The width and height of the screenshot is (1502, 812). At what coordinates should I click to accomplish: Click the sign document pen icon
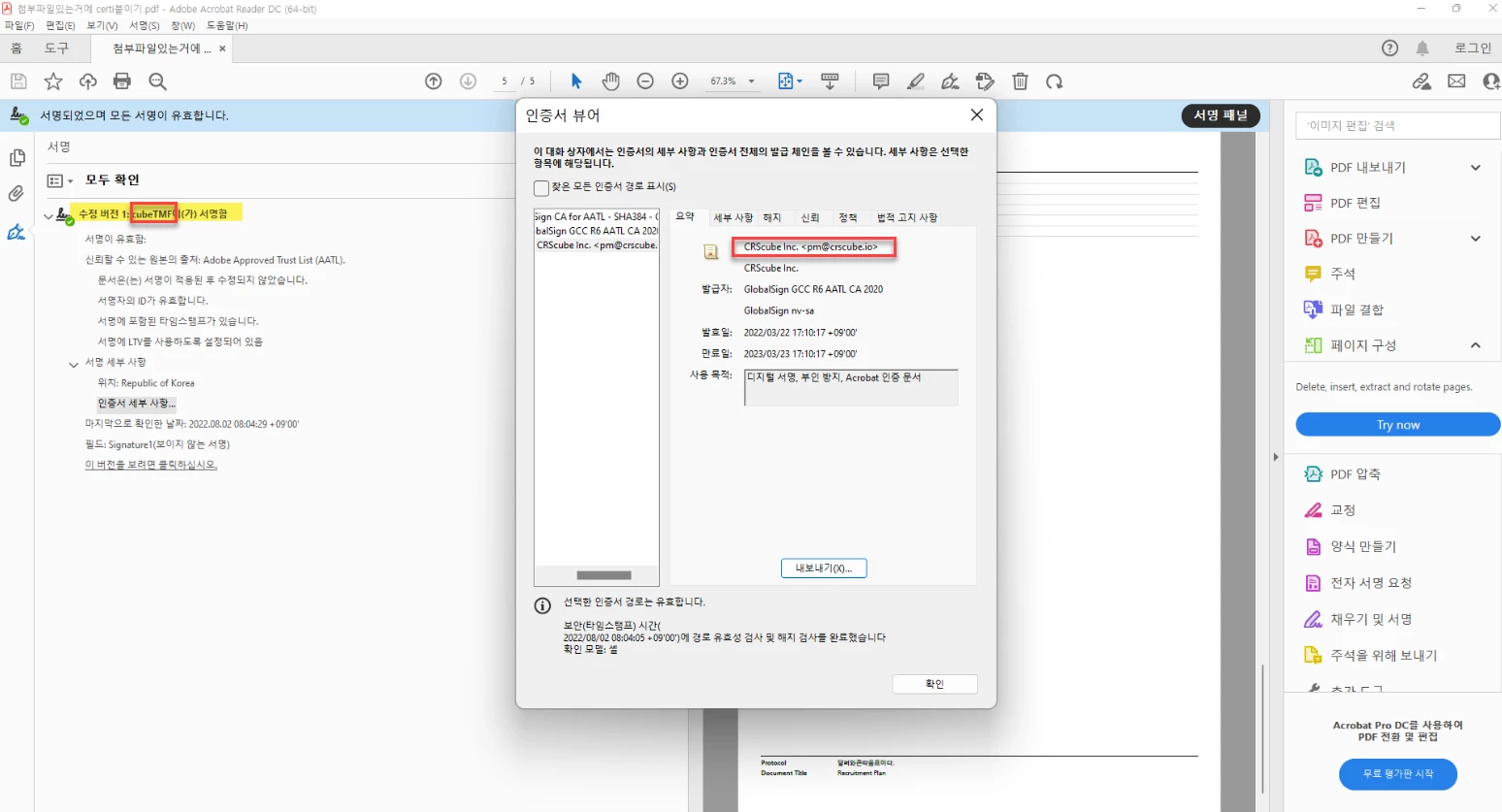[x=951, y=81]
